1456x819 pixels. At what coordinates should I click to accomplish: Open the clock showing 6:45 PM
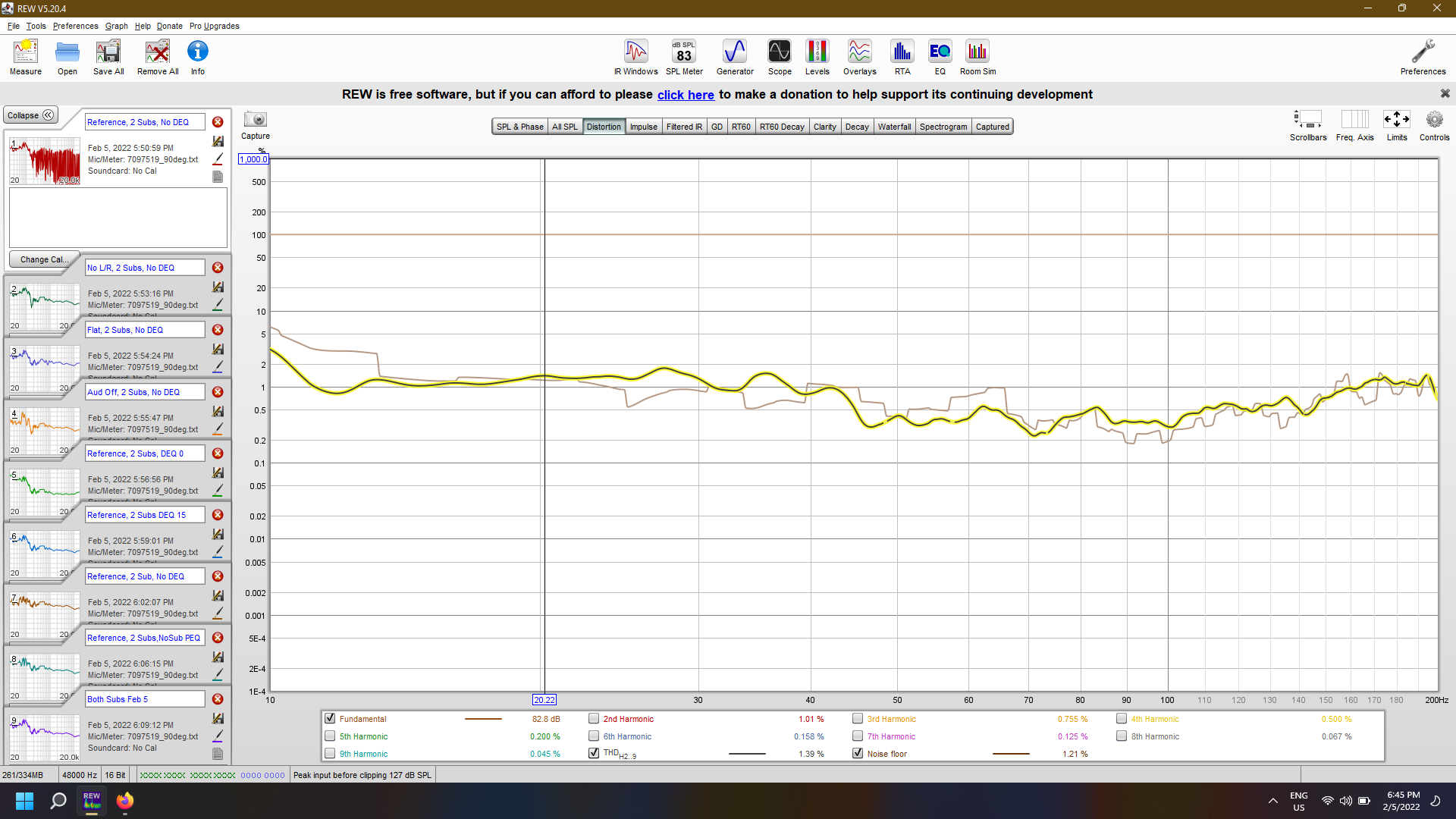(1401, 801)
